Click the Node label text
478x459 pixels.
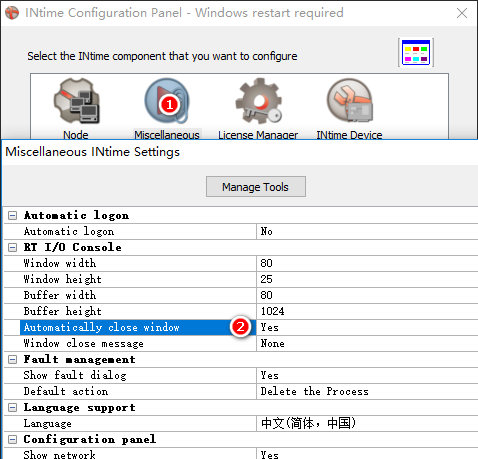click(76, 135)
